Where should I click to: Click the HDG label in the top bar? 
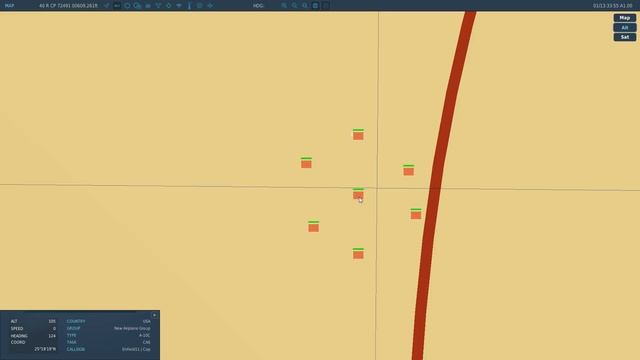click(258, 6)
